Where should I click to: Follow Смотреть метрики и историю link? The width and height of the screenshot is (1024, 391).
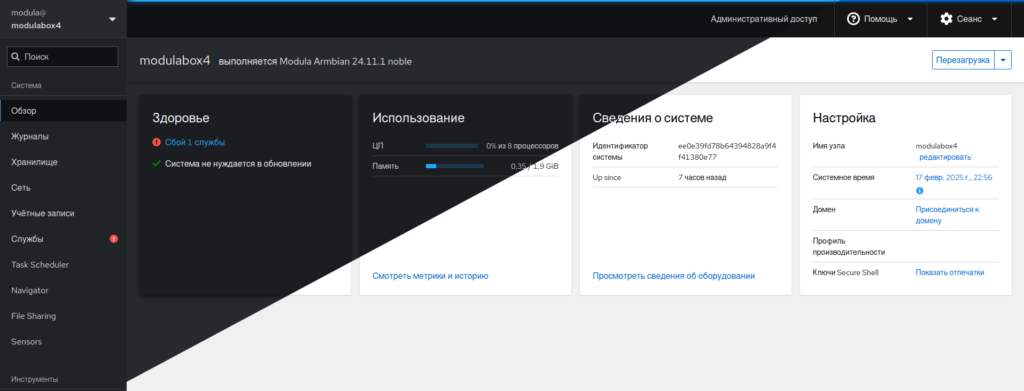click(430, 276)
